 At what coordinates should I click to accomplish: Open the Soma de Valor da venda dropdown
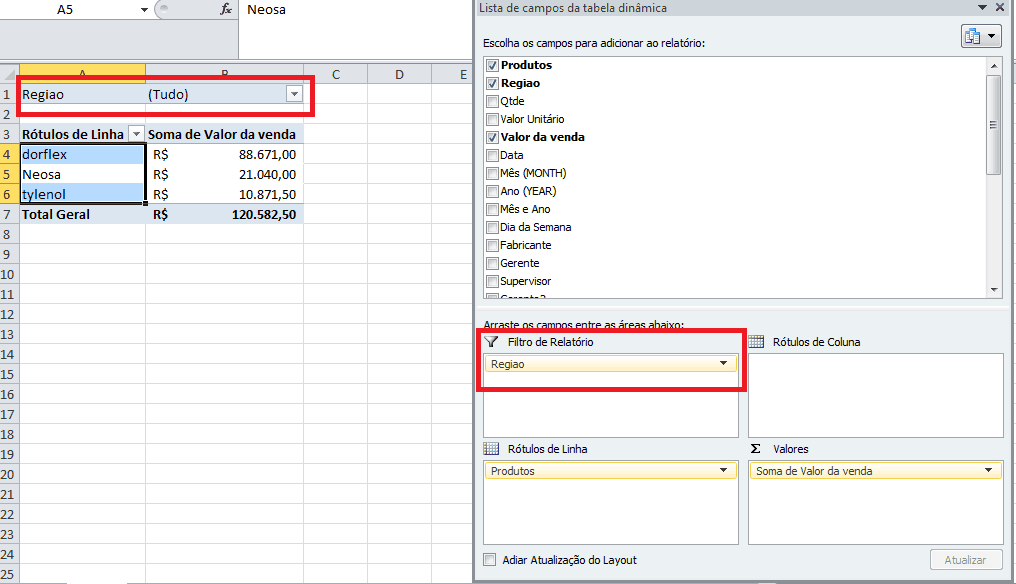pos(988,471)
